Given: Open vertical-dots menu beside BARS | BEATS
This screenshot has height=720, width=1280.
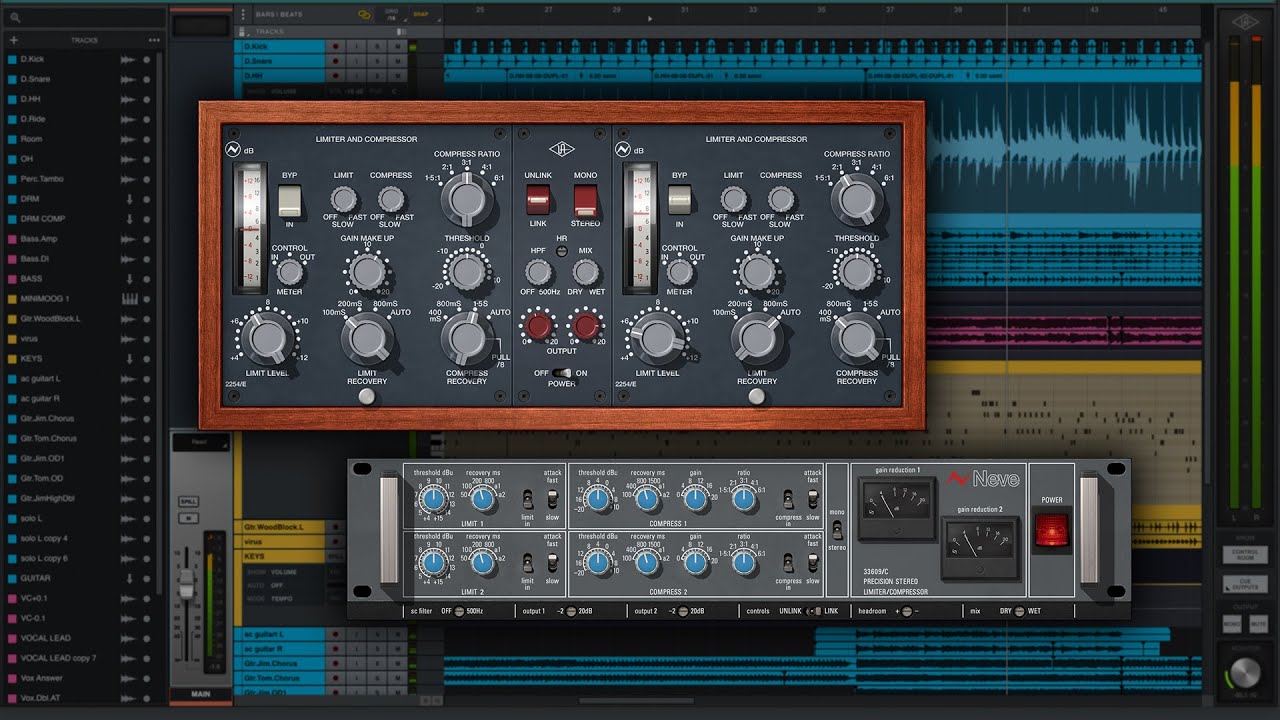Looking at the screenshot, I should click(243, 15).
